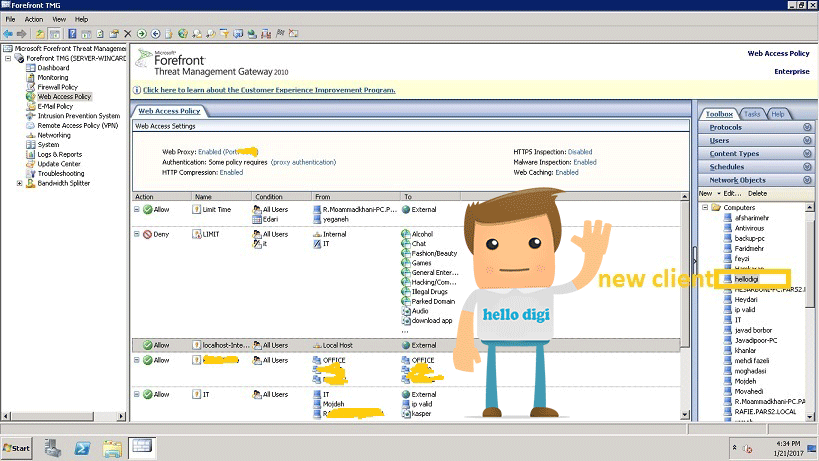Select Antivirous computer object

(x=749, y=228)
